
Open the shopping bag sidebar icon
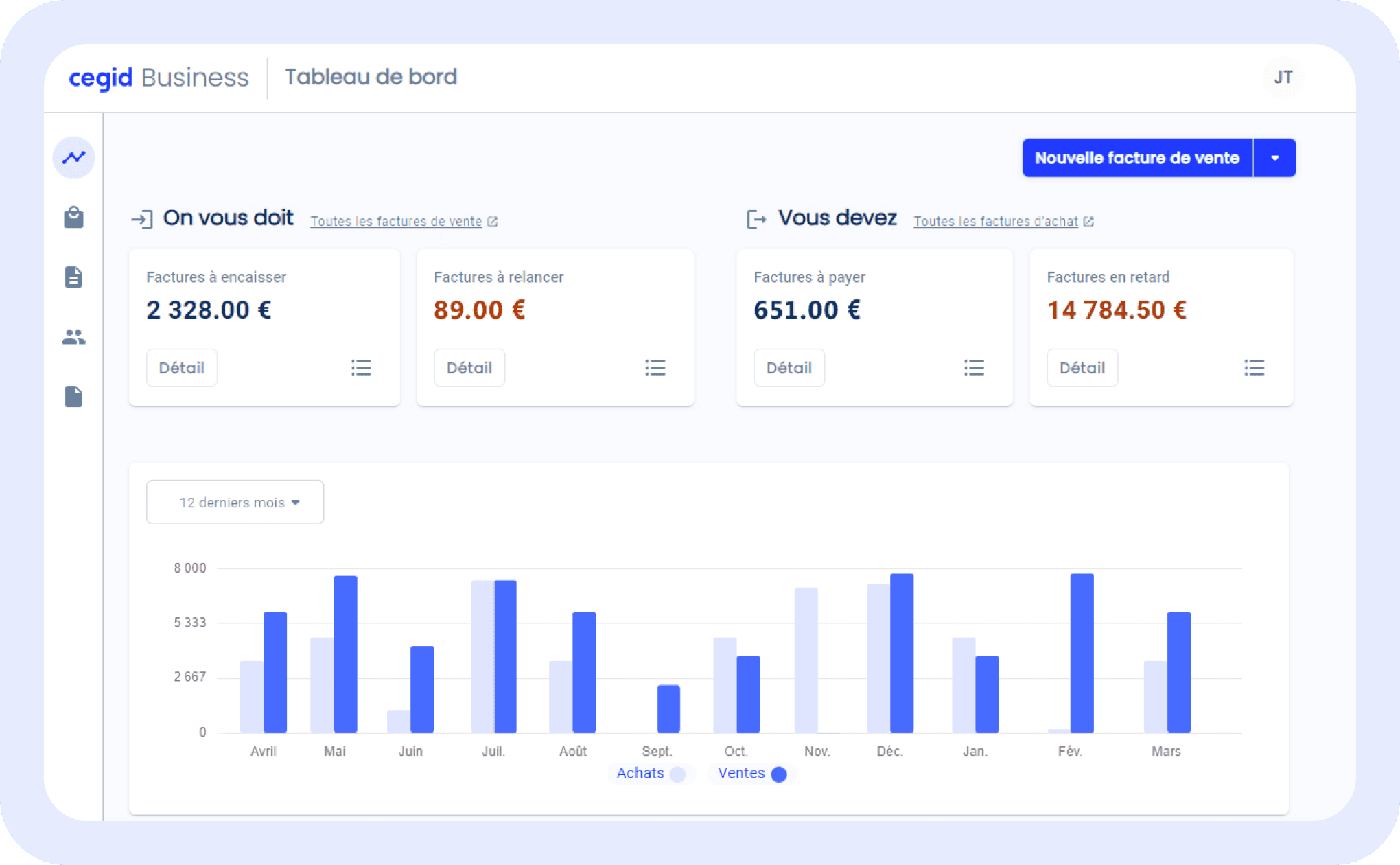coord(73,218)
